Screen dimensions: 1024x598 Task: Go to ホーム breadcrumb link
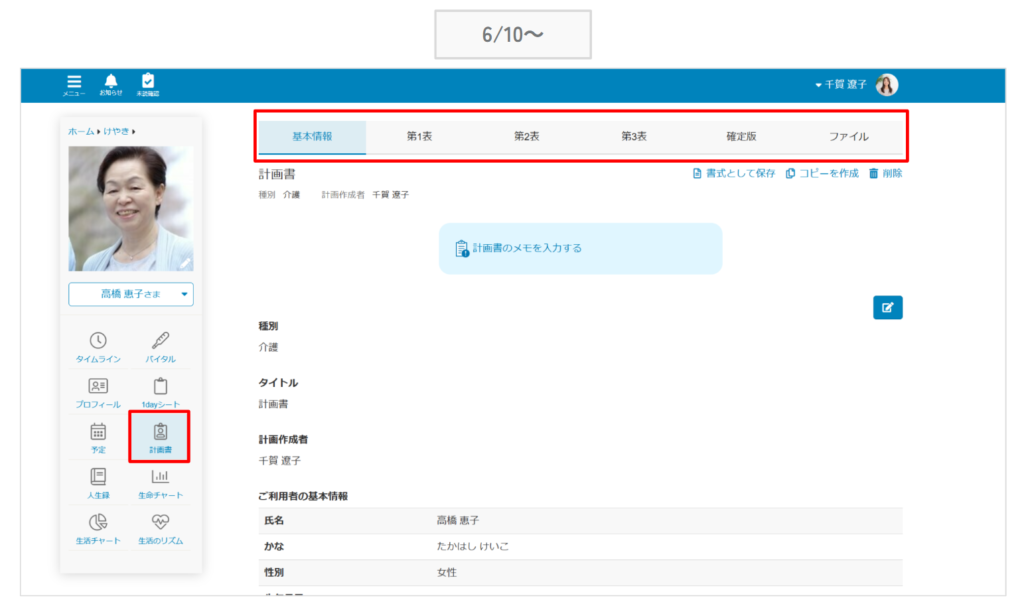[81, 131]
